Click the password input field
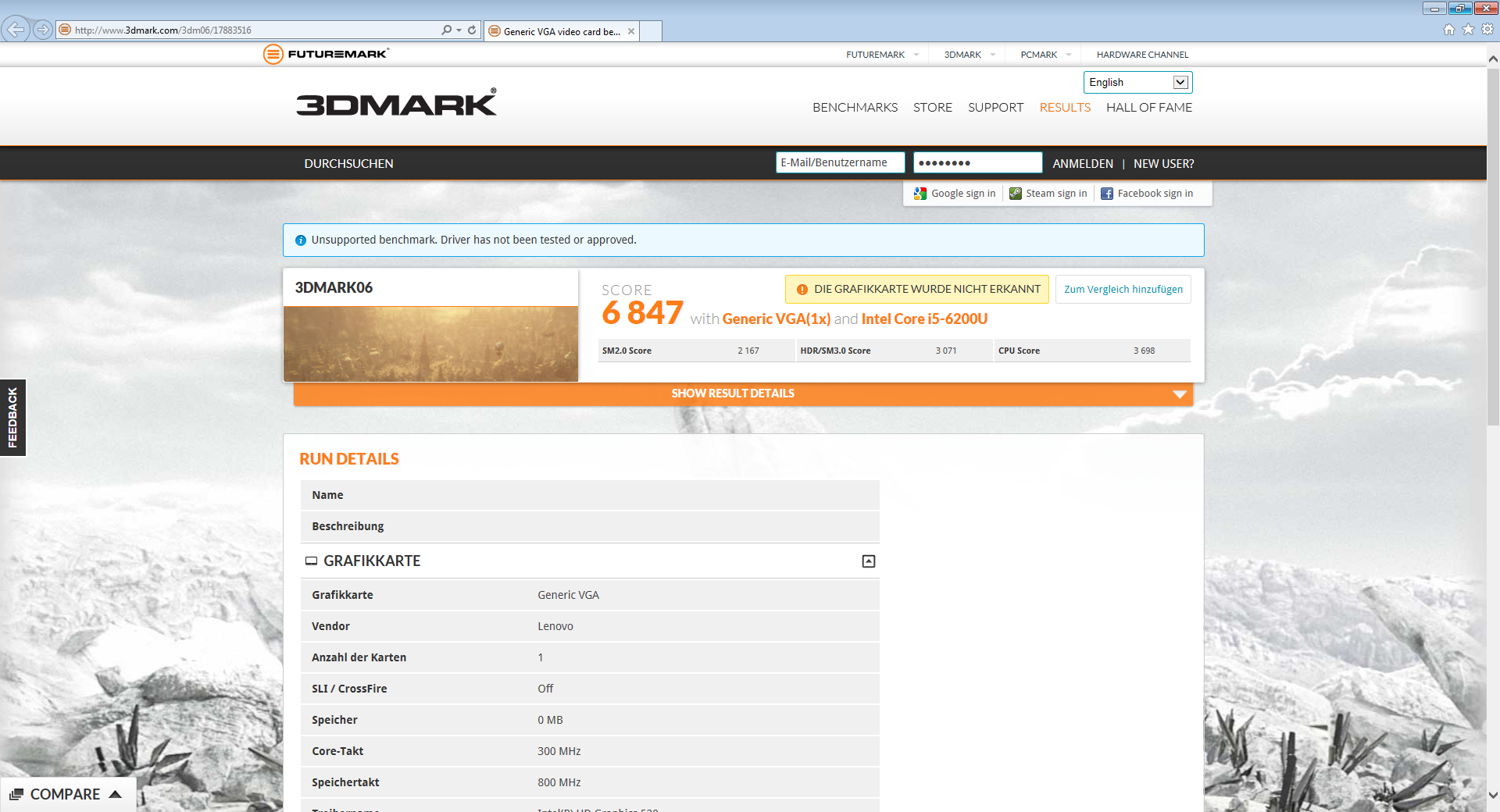The height and width of the screenshot is (812, 1500). tap(977, 162)
